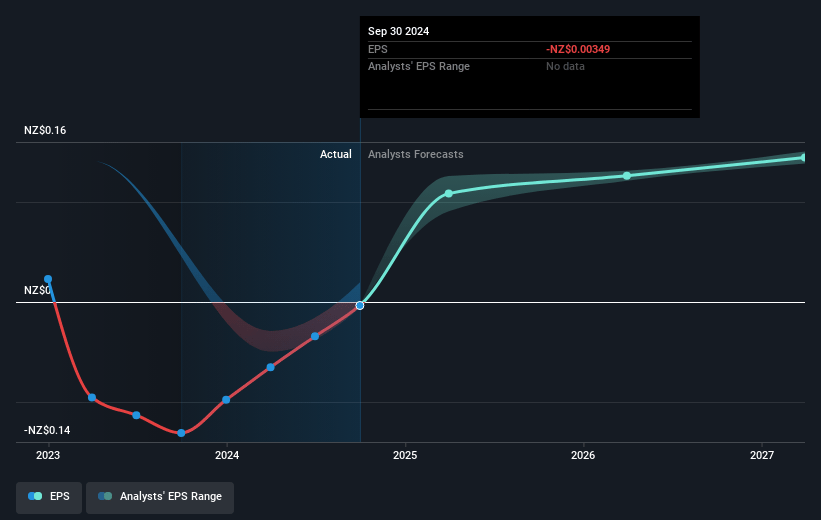Screen dimensions: 821x520
Task: Select the Sep 30 2024 EPS data point
Action: pos(360,305)
